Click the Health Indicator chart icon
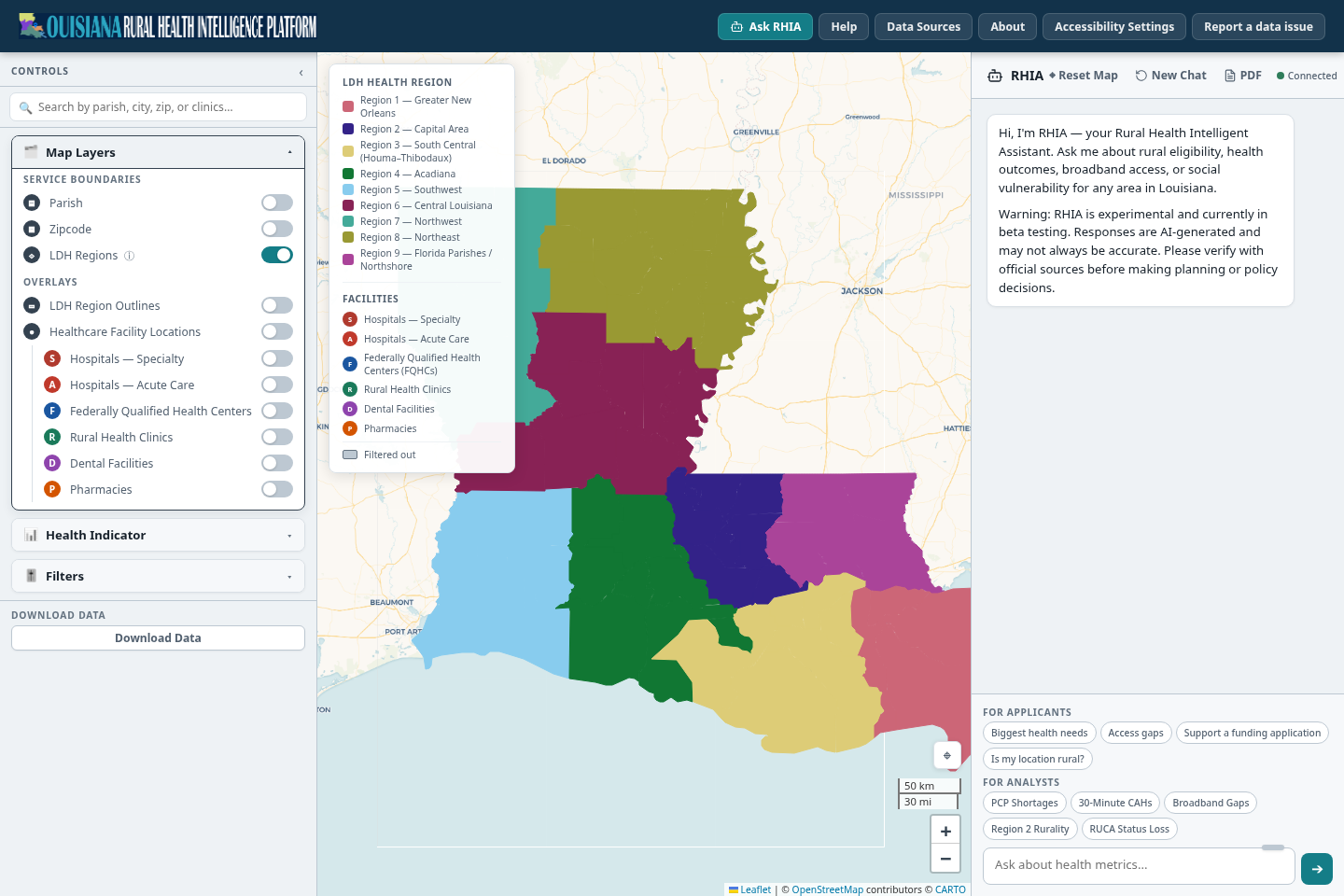Image resolution: width=1344 pixels, height=896 pixels. [x=31, y=535]
